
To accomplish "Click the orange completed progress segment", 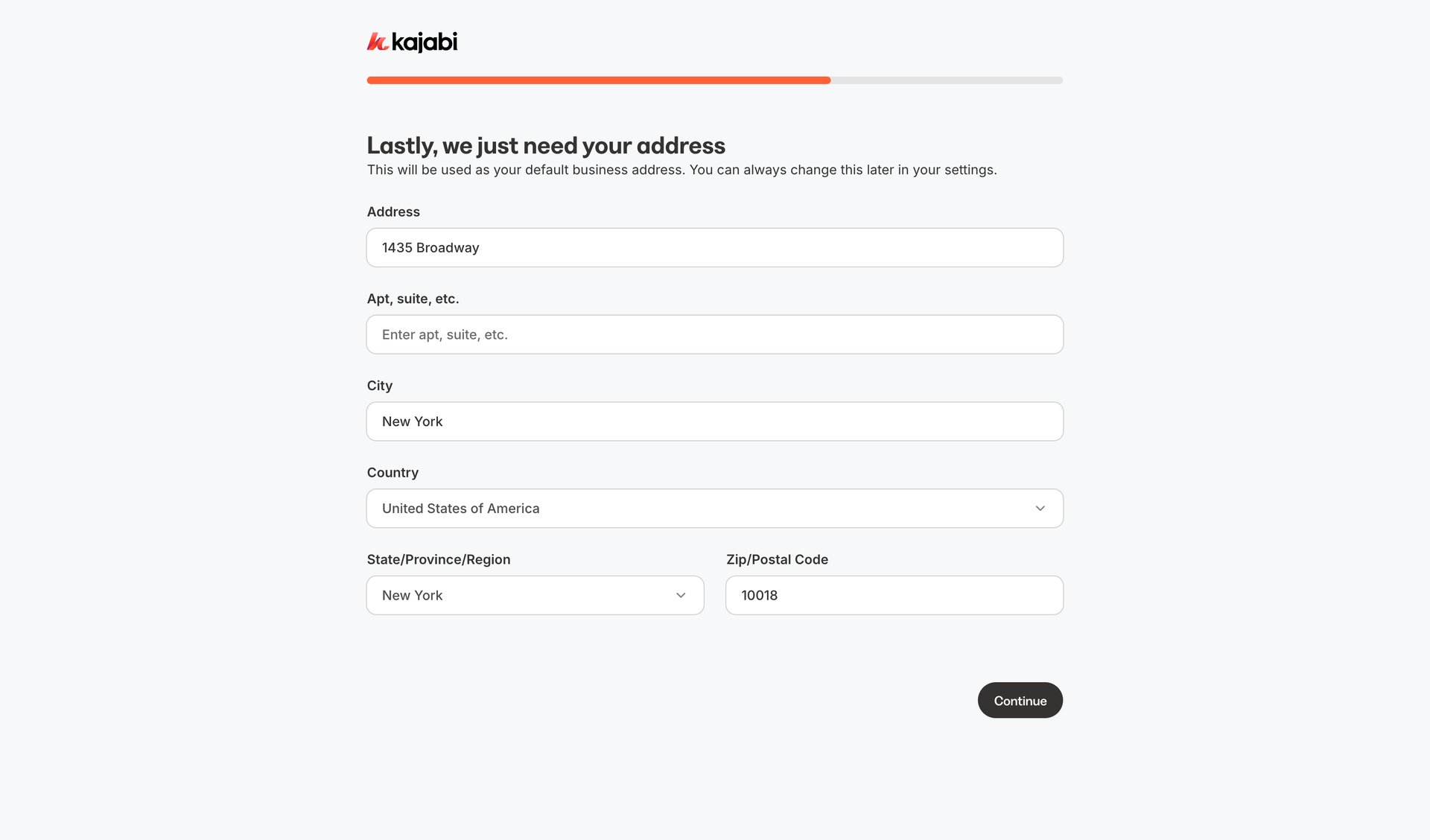I will pos(596,80).
